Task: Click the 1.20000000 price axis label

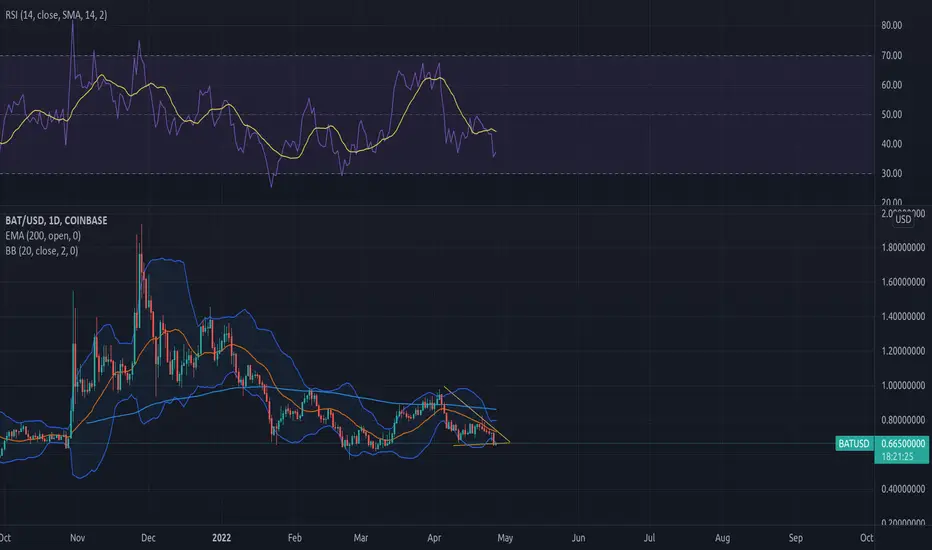Action: (903, 351)
